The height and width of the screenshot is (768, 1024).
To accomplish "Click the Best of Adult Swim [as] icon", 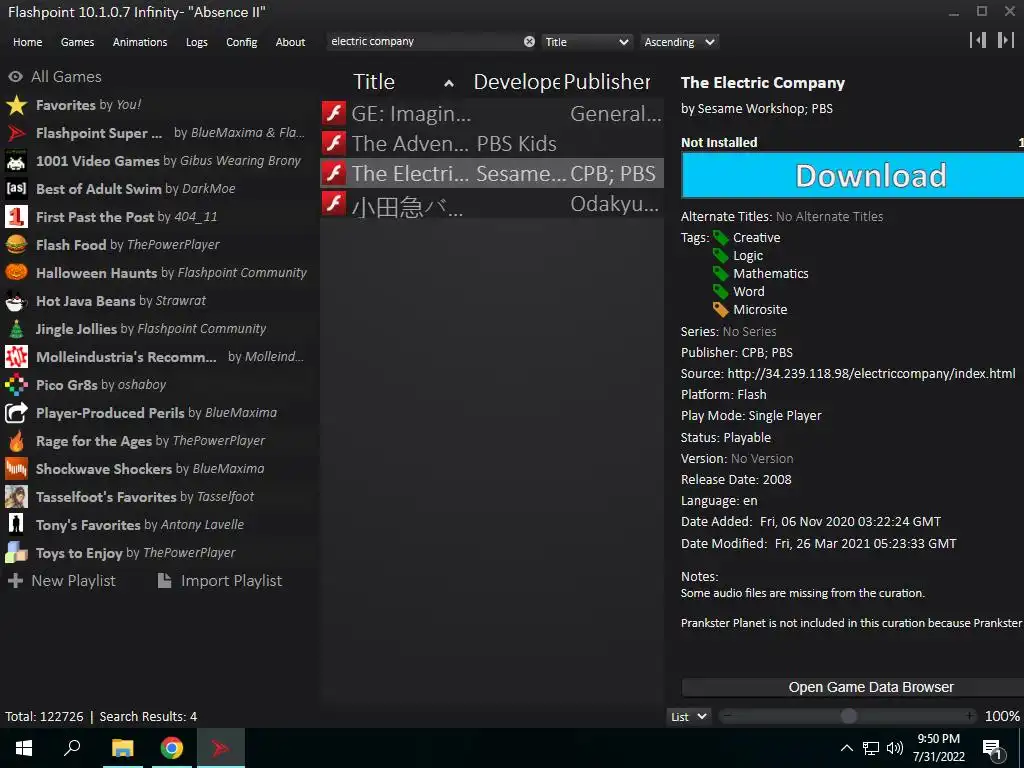I will click(16, 189).
